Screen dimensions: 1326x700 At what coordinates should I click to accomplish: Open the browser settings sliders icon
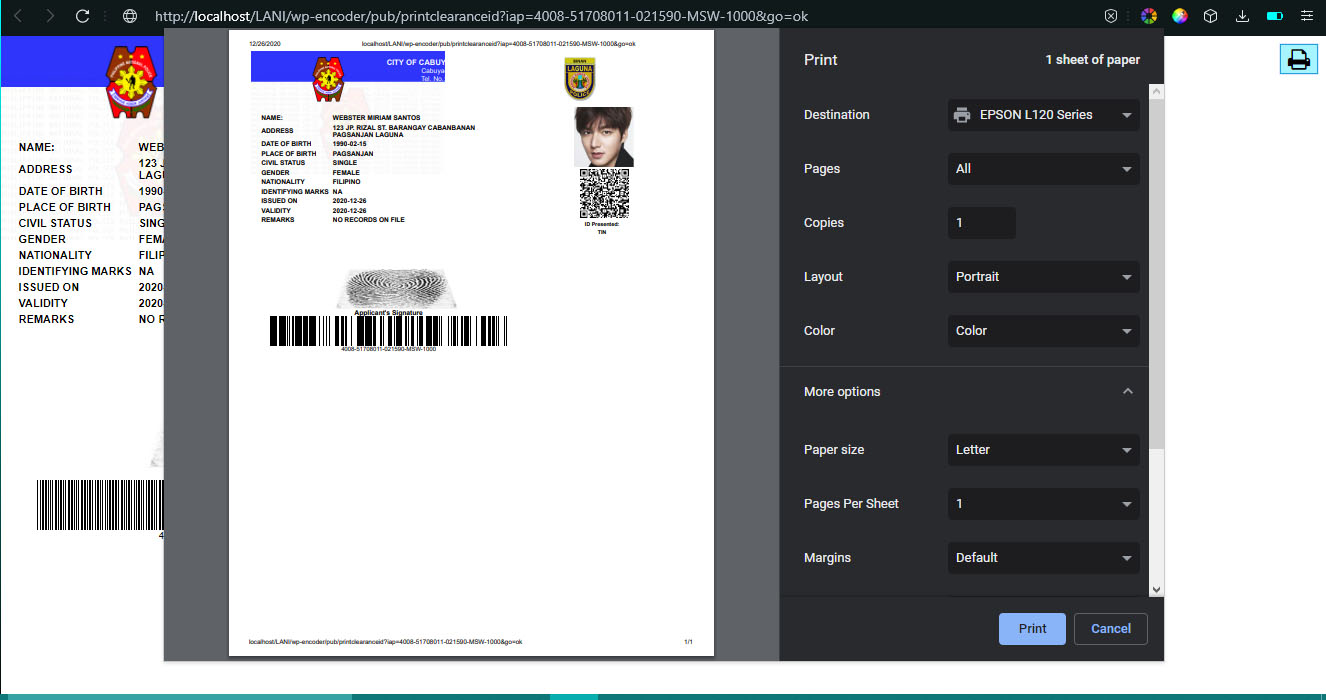click(1306, 16)
